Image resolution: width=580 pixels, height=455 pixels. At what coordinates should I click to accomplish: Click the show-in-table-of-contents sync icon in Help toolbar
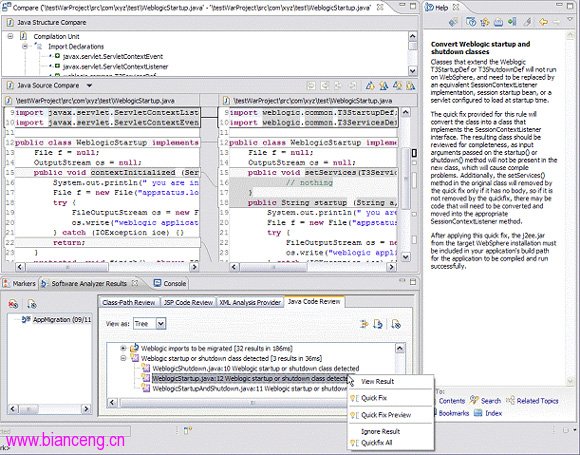(x=485, y=22)
